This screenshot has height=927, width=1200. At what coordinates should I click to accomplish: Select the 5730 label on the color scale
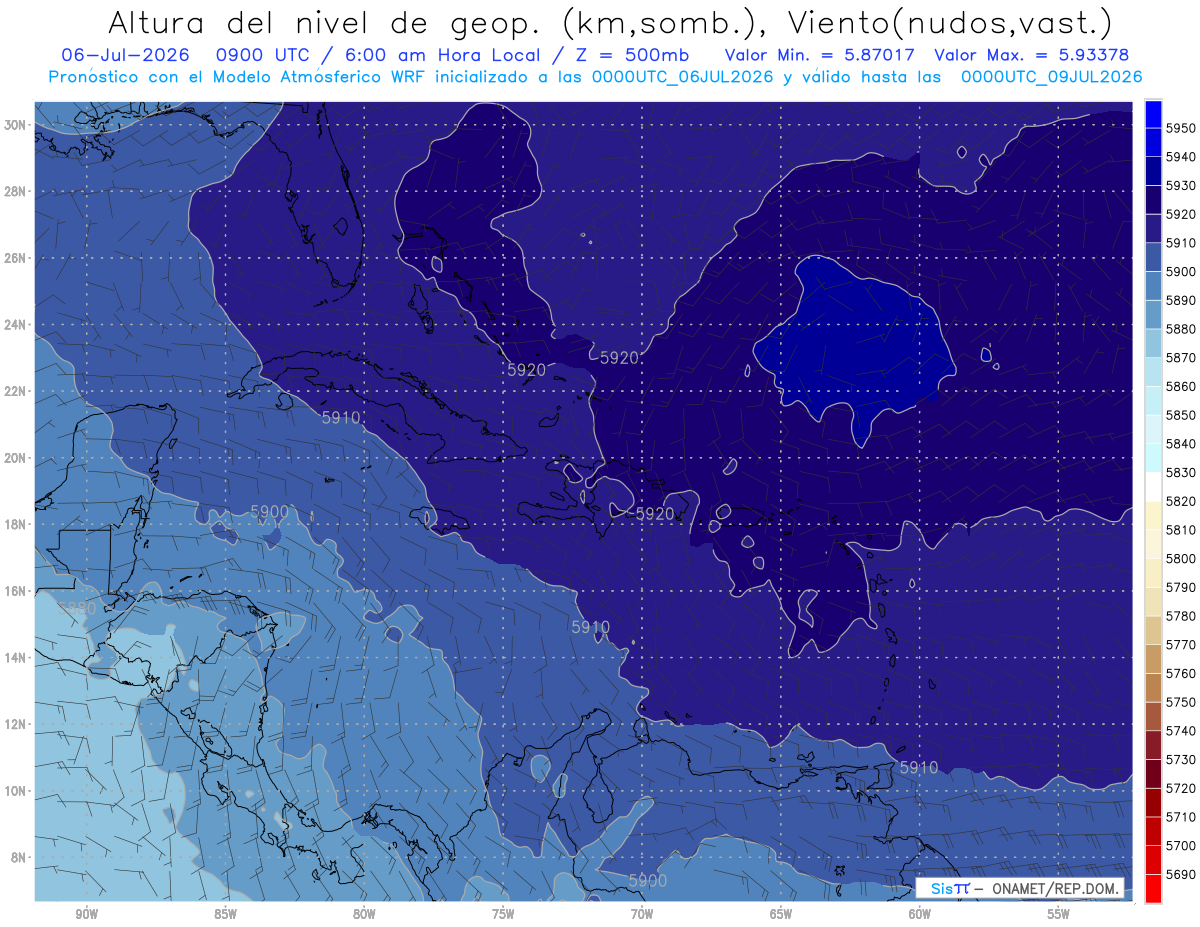[1181, 759]
